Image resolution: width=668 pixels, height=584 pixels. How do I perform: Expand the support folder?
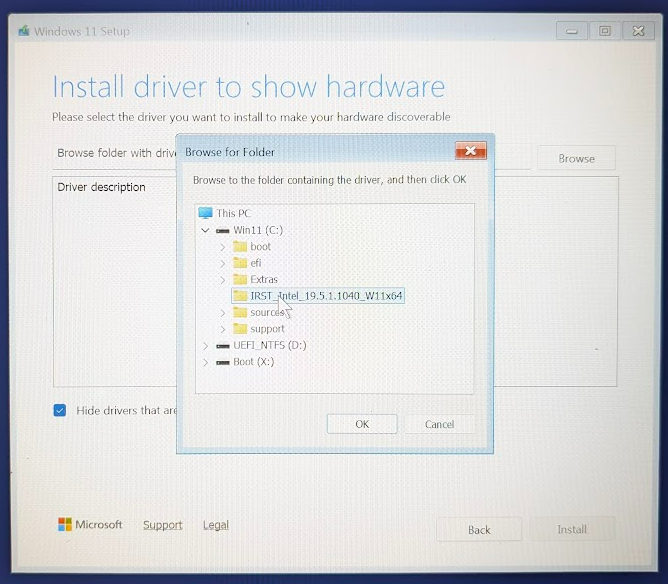(x=222, y=329)
